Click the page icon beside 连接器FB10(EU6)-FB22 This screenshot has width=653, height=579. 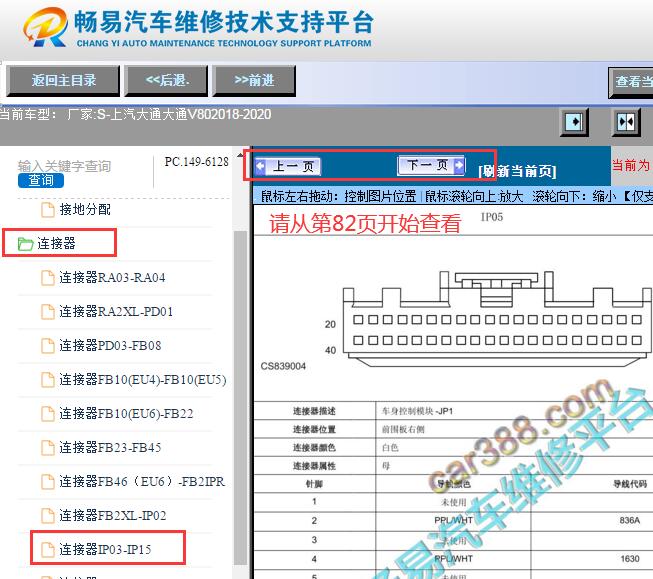tap(48, 414)
